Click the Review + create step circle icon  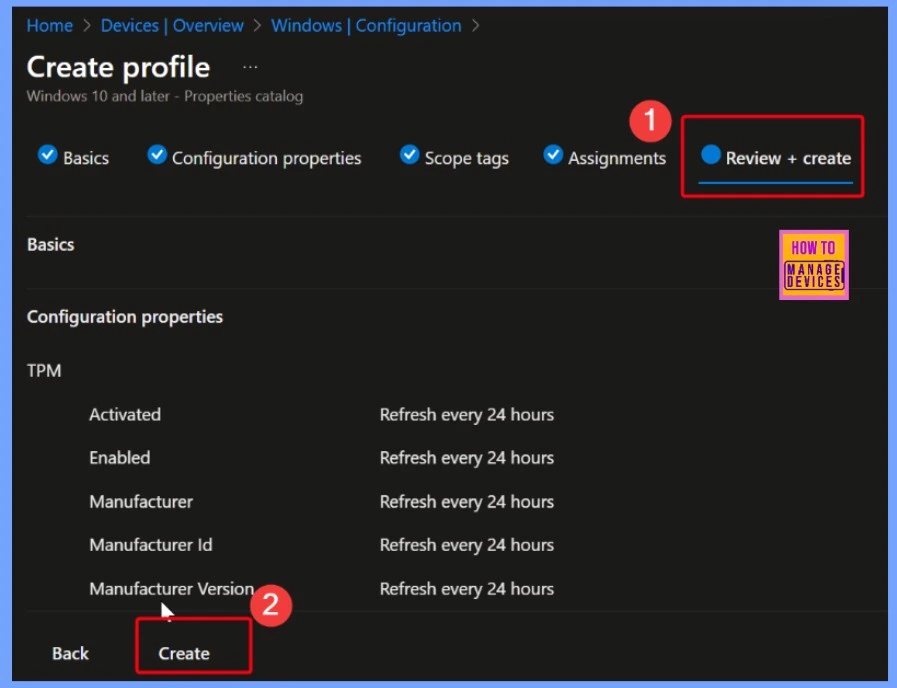pyautogui.click(x=711, y=154)
